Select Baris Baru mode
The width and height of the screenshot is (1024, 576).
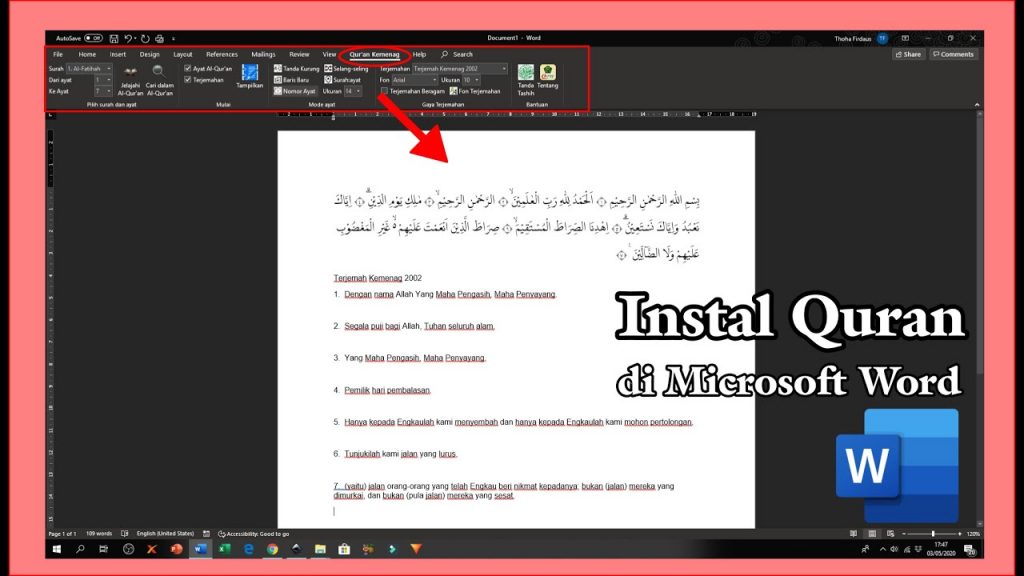(x=291, y=80)
